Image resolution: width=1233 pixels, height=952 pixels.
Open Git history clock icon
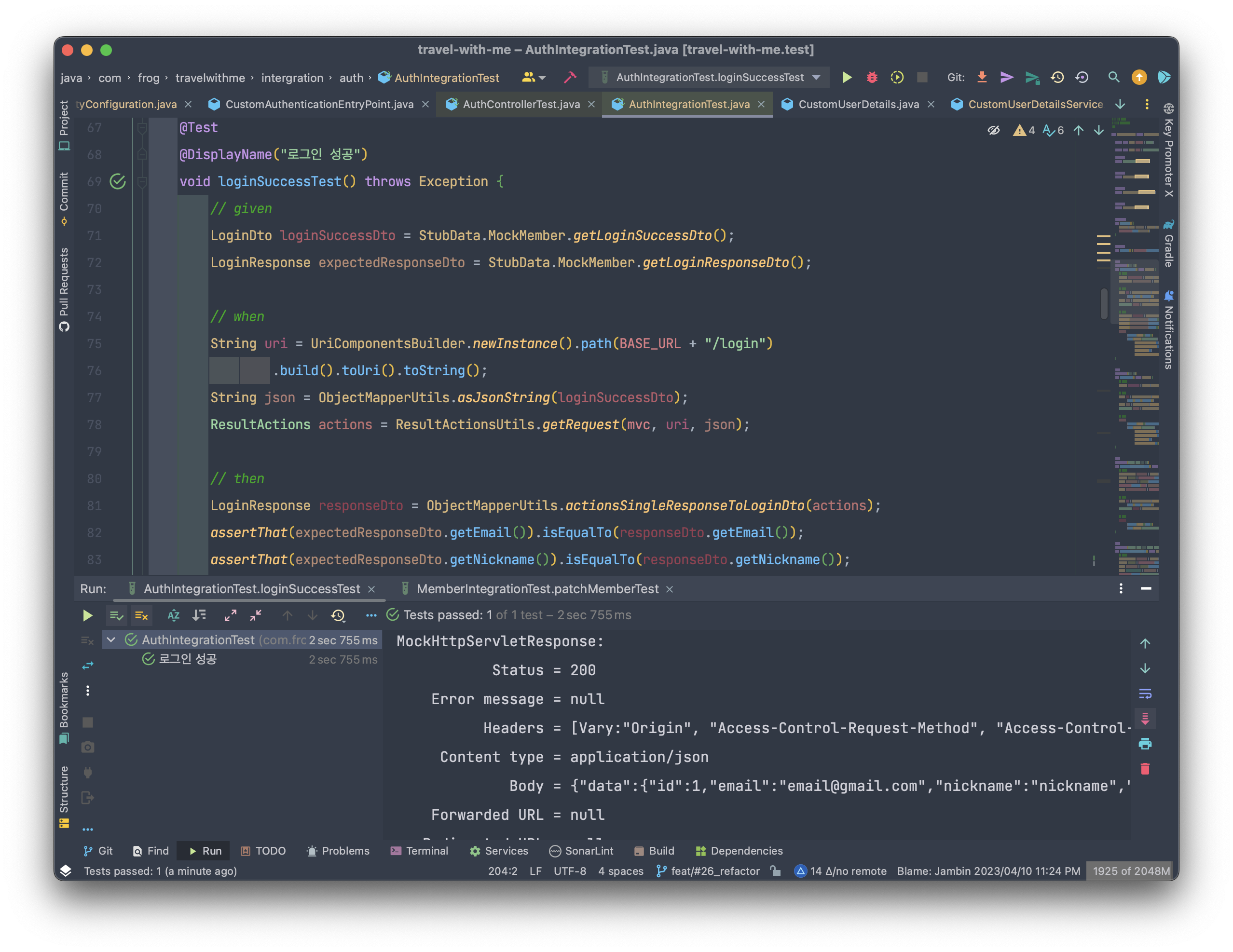[x=1057, y=77]
